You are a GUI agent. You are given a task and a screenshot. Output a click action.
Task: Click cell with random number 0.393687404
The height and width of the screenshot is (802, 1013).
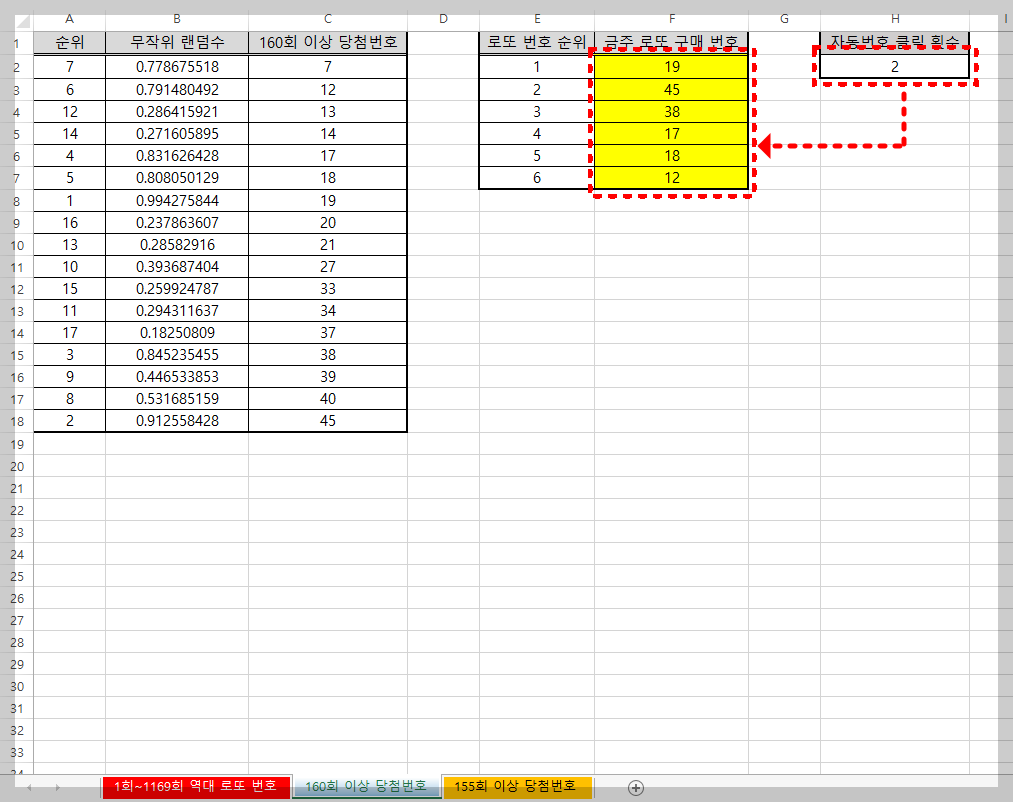pos(177,266)
